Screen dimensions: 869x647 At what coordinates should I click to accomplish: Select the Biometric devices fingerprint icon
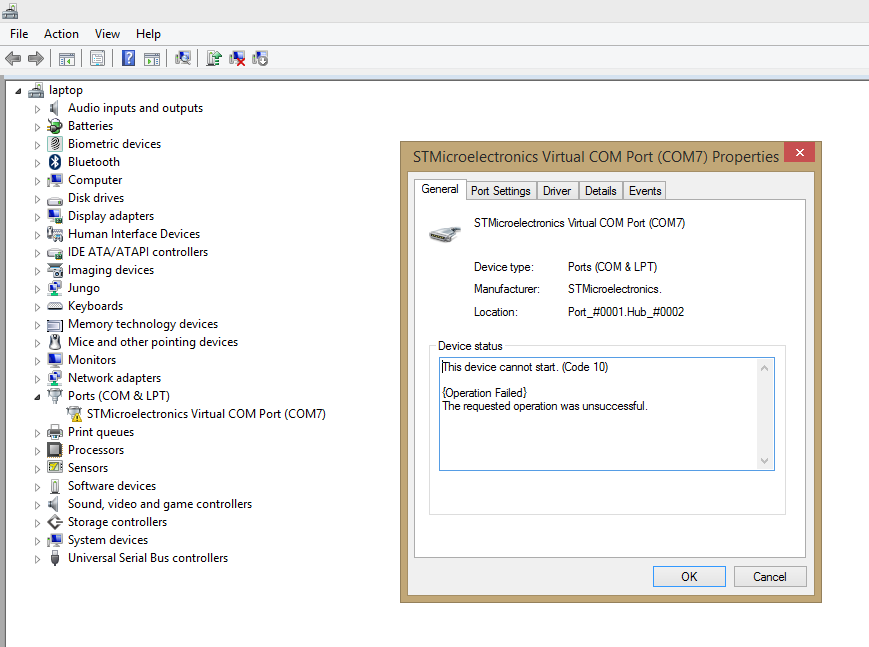(x=55, y=144)
